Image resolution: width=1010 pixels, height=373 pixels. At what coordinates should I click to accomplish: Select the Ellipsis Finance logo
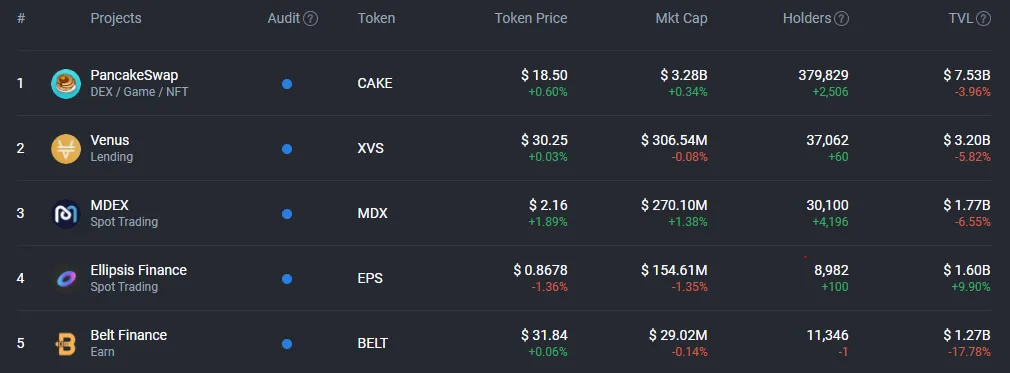[66, 279]
